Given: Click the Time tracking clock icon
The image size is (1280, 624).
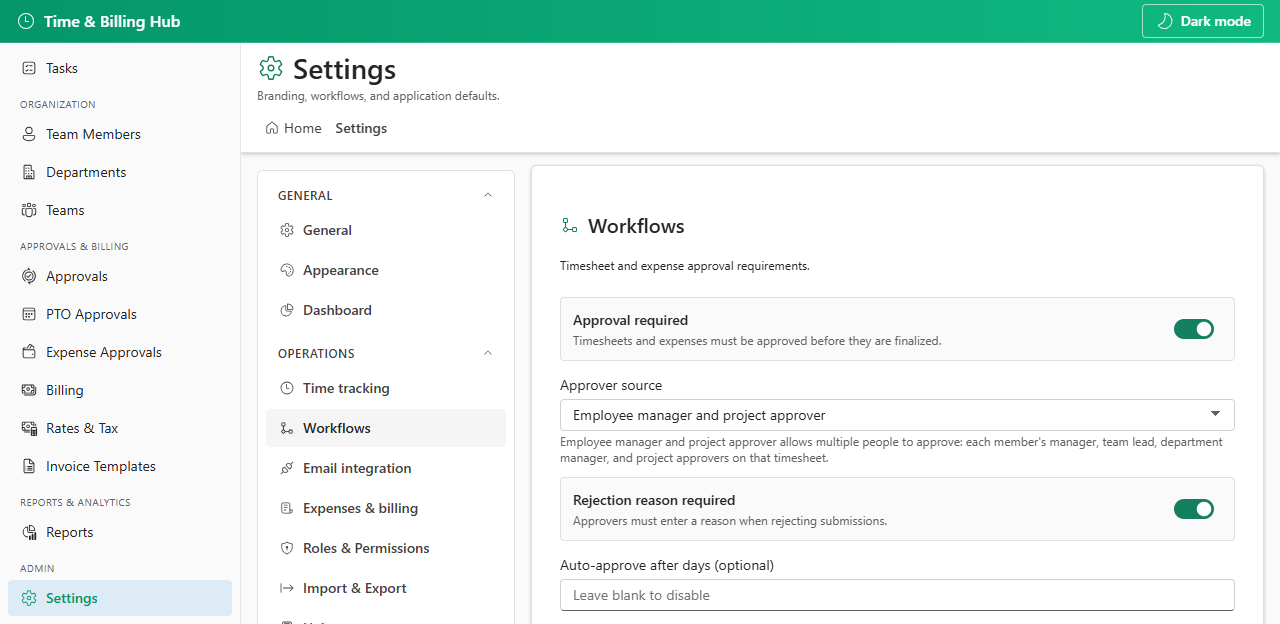Looking at the screenshot, I should (287, 388).
